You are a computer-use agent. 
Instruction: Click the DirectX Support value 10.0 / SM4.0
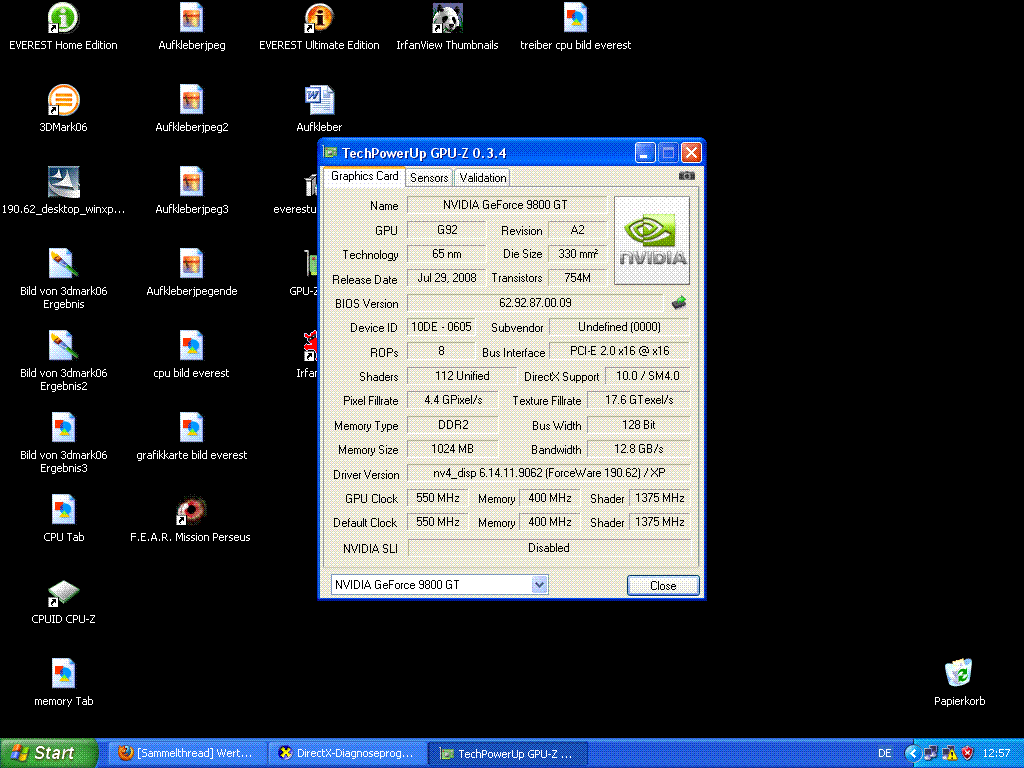click(647, 376)
